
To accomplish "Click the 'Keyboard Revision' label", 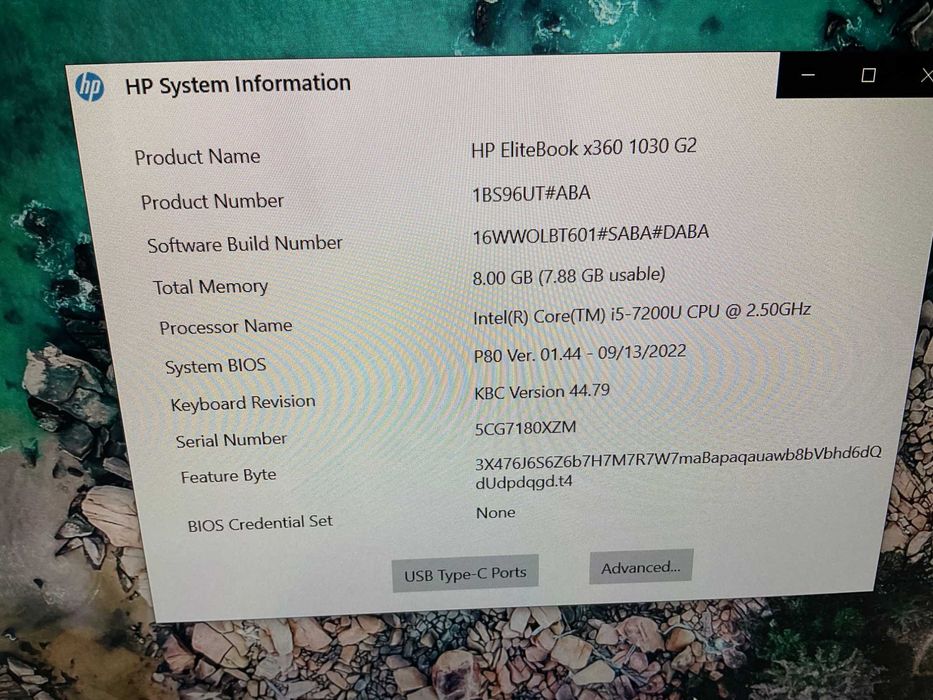I will click(243, 403).
